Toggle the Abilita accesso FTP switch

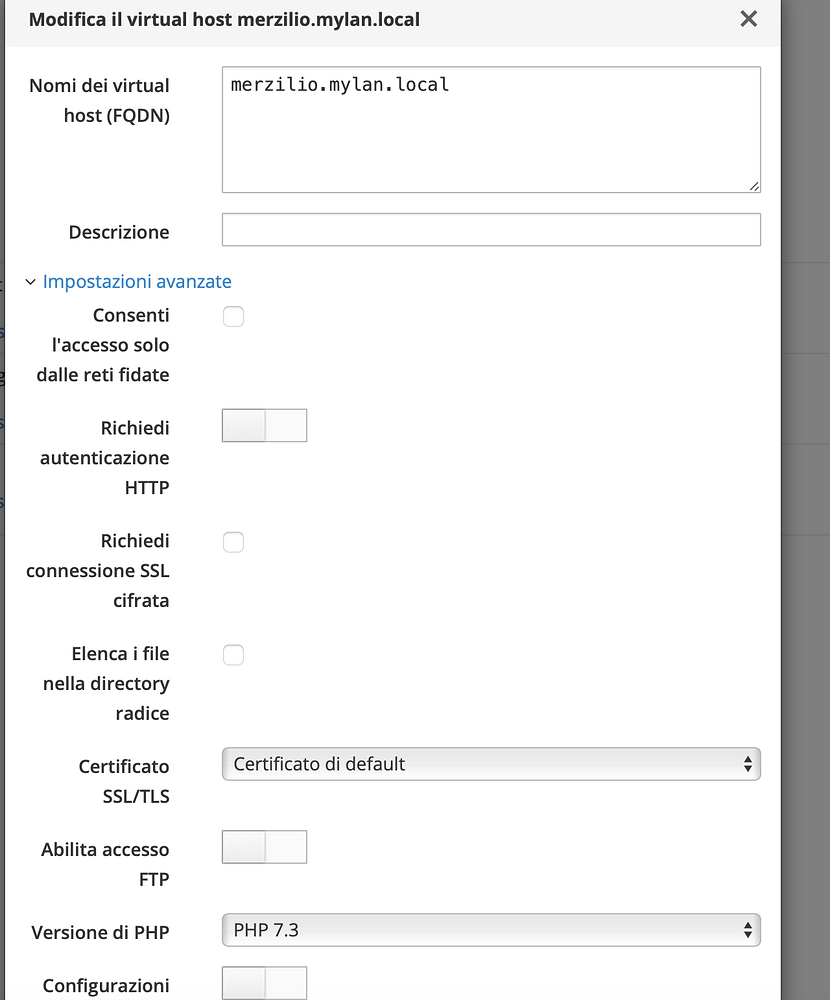pos(264,847)
